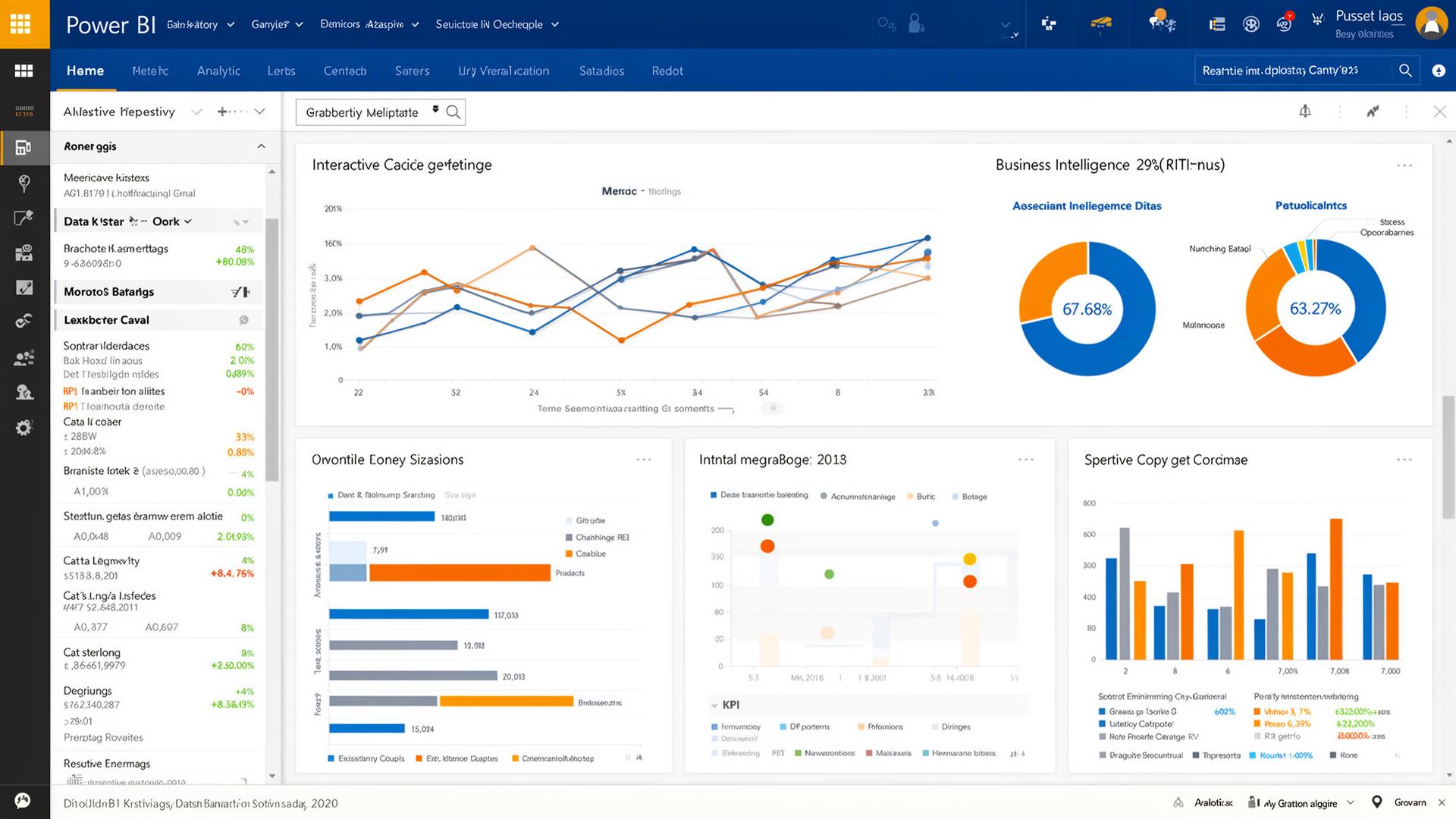This screenshot has width=1456, height=819.
Task: Open the Ganyles dropdown in the header
Action: pos(278,24)
